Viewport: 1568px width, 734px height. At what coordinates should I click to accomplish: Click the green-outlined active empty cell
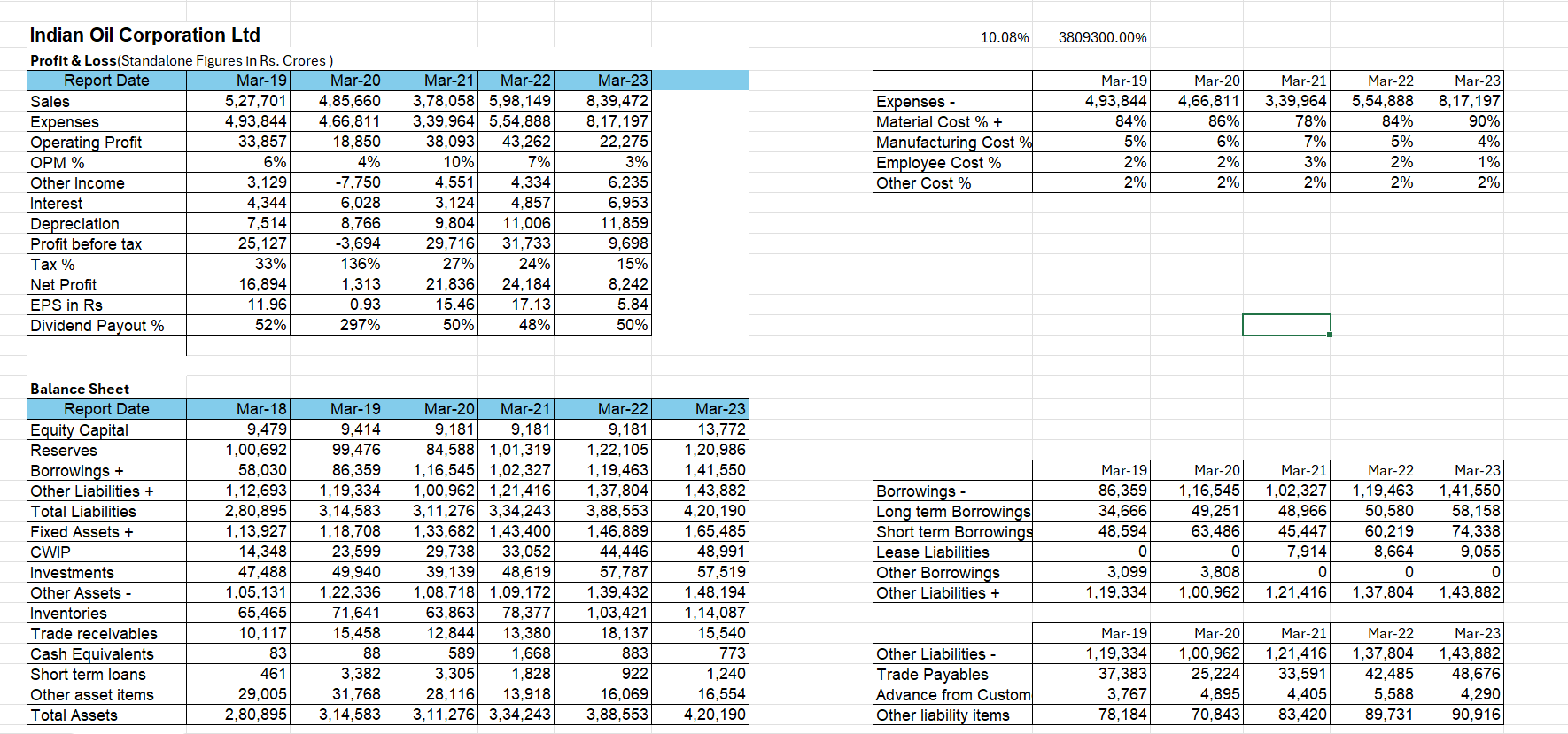pyautogui.click(x=1286, y=325)
